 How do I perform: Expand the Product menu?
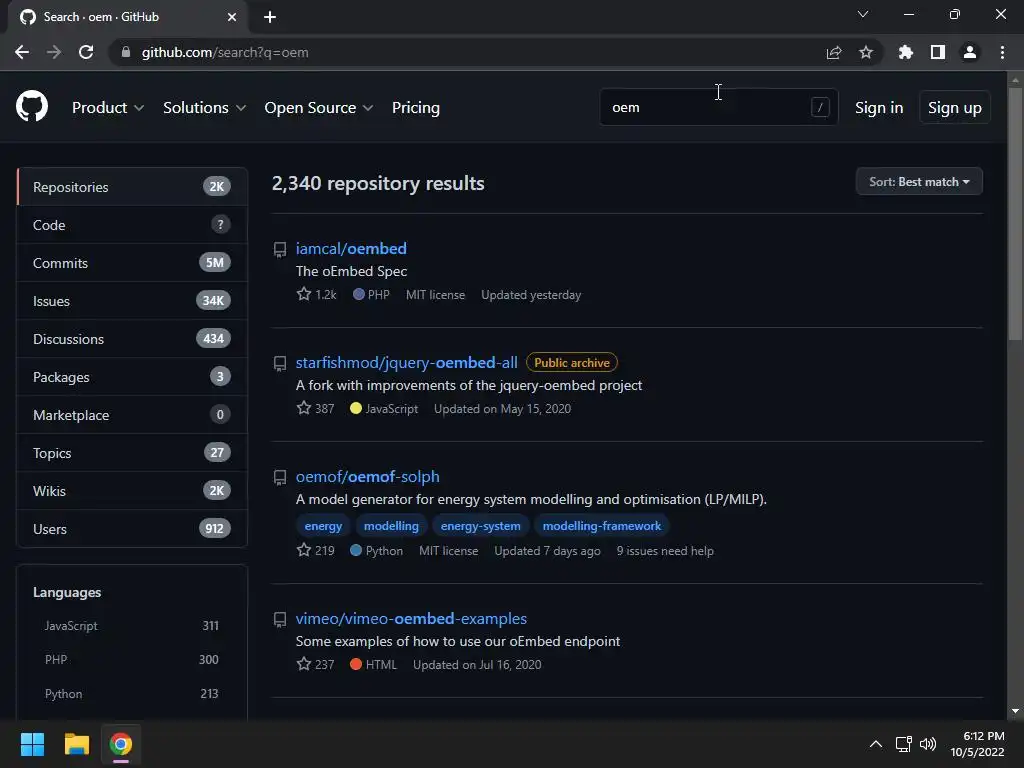coord(108,108)
